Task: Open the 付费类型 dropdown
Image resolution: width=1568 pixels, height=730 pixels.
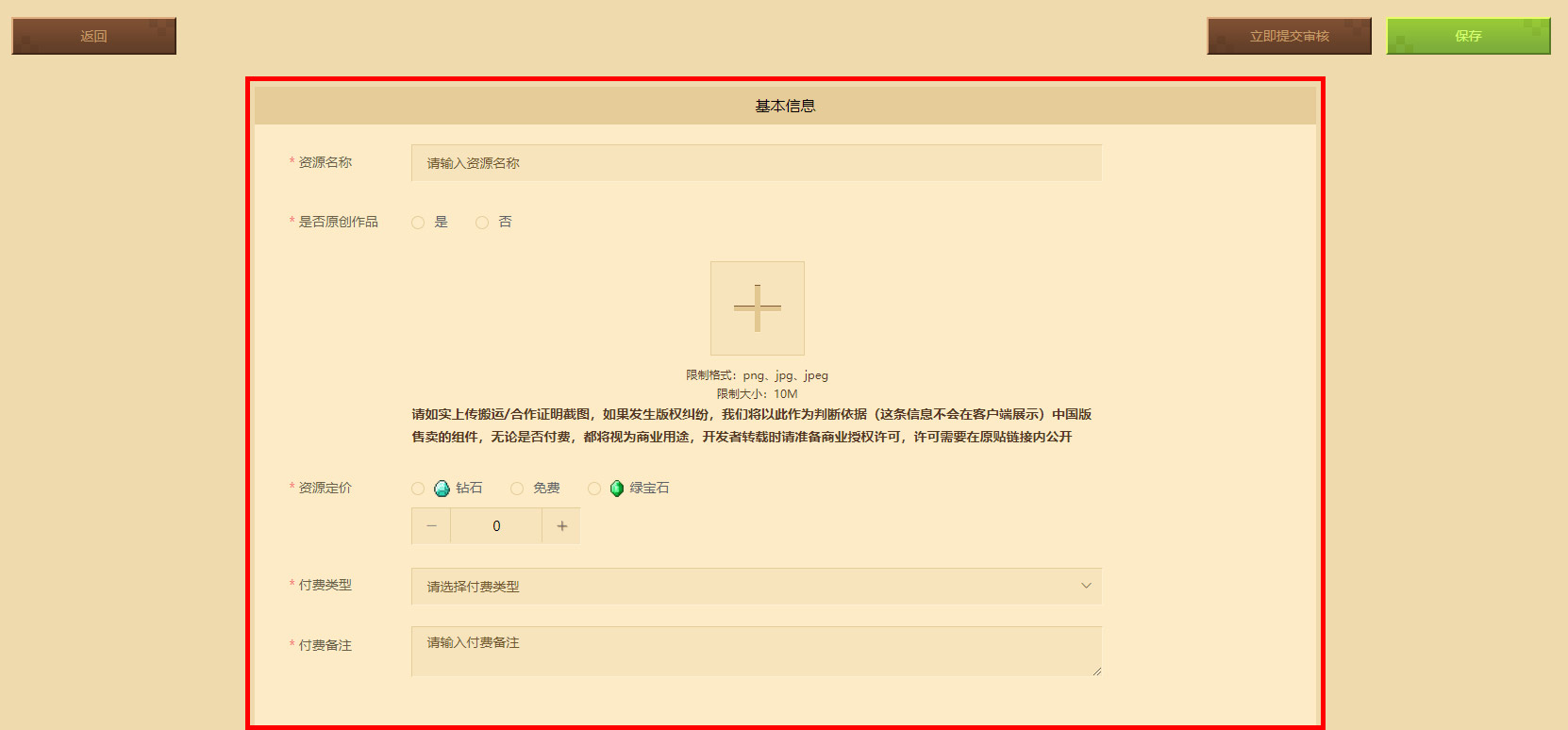Action: (x=757, y=586)
